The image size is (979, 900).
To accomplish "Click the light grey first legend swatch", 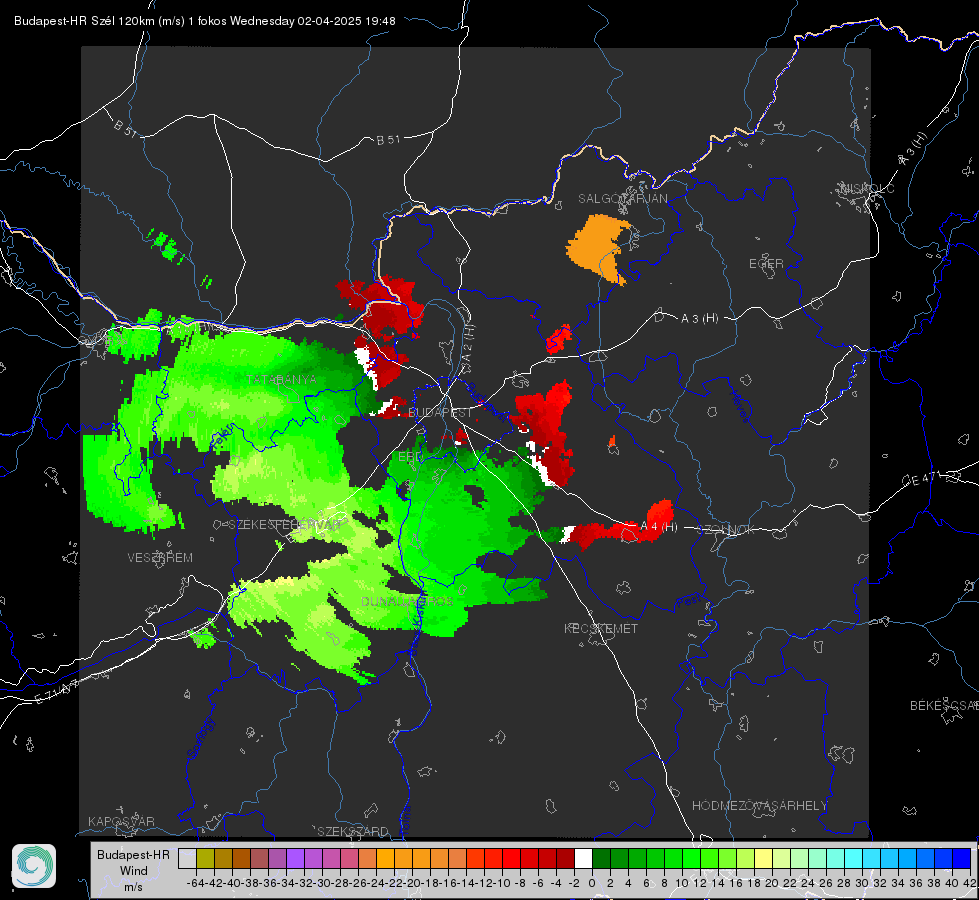I will coord(187,858).
